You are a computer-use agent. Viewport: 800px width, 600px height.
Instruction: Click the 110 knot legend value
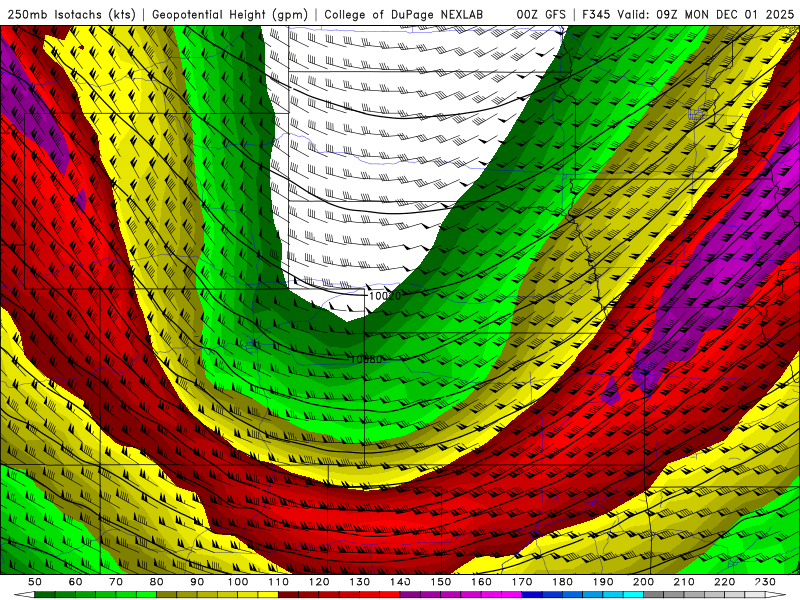tap(279, 582)
